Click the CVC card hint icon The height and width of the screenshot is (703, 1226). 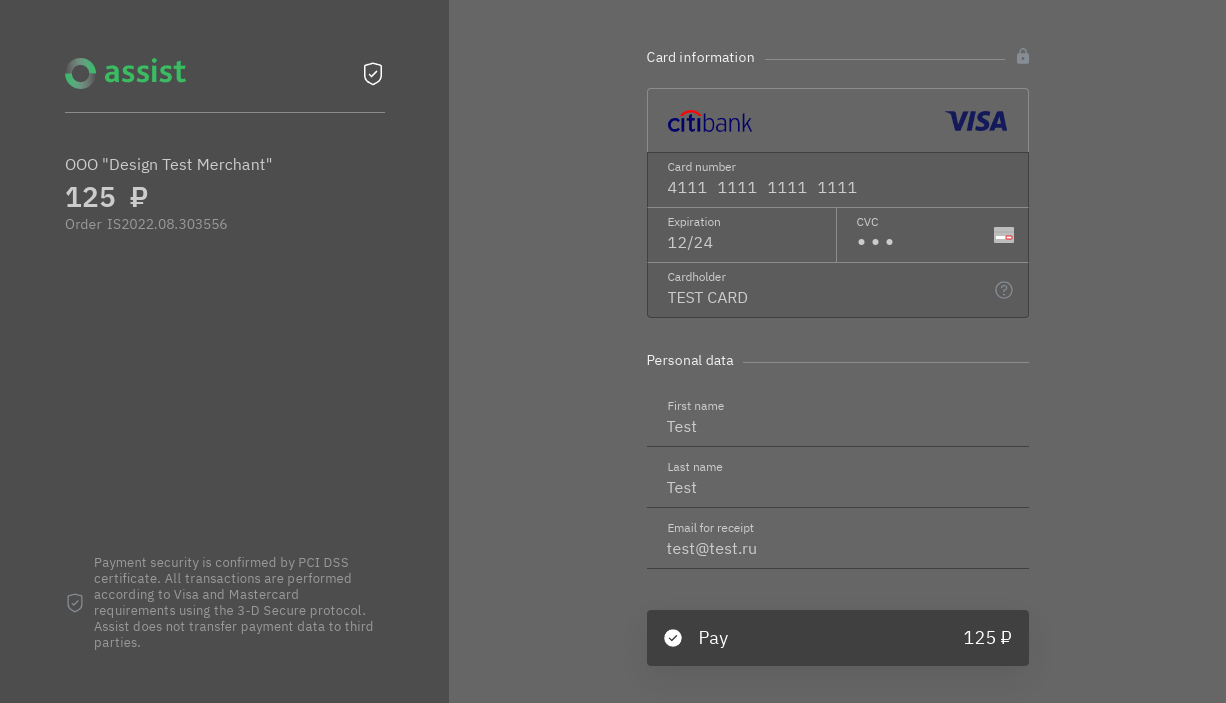(1003, 235)
